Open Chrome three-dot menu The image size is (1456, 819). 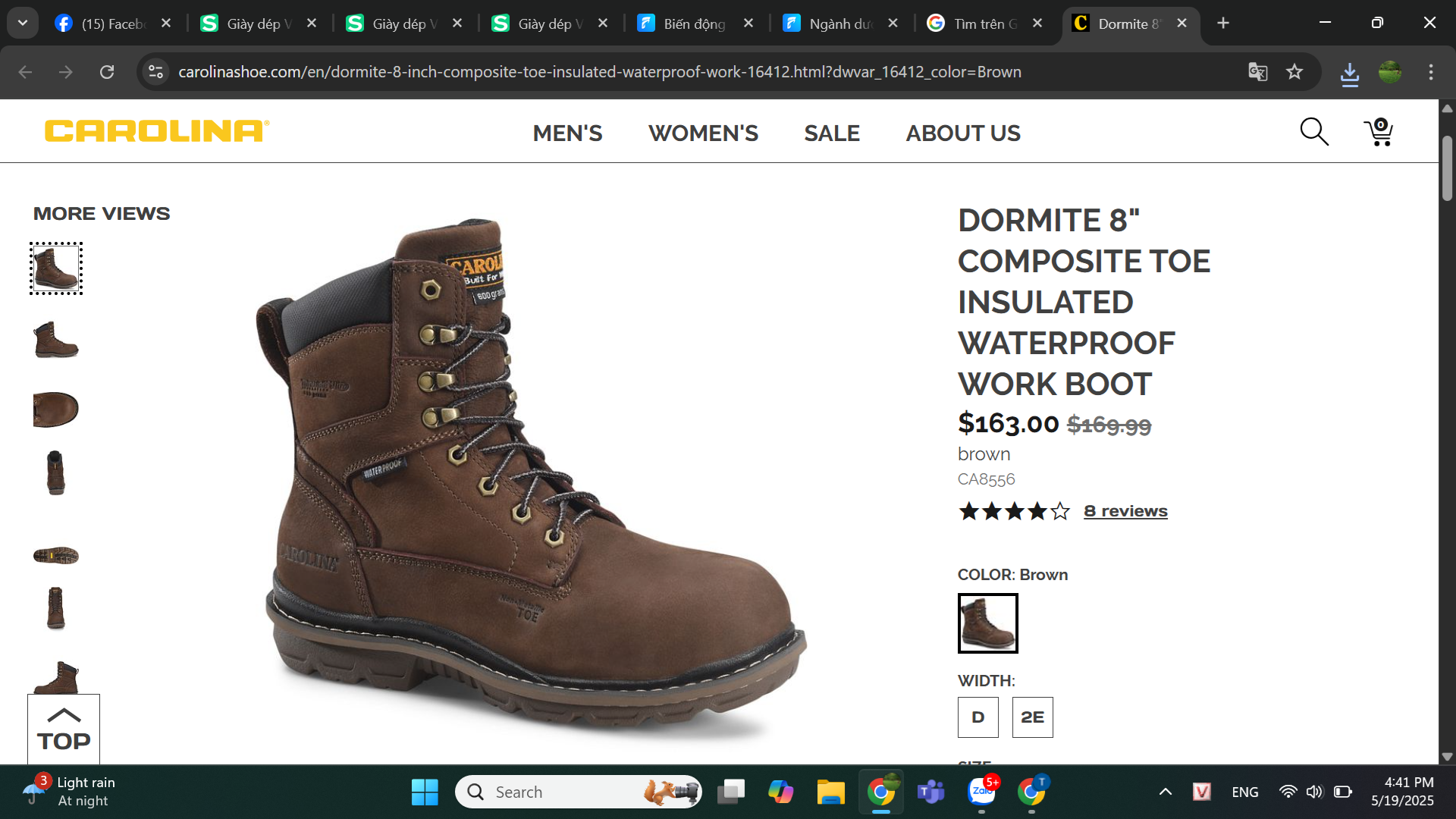1431,72
